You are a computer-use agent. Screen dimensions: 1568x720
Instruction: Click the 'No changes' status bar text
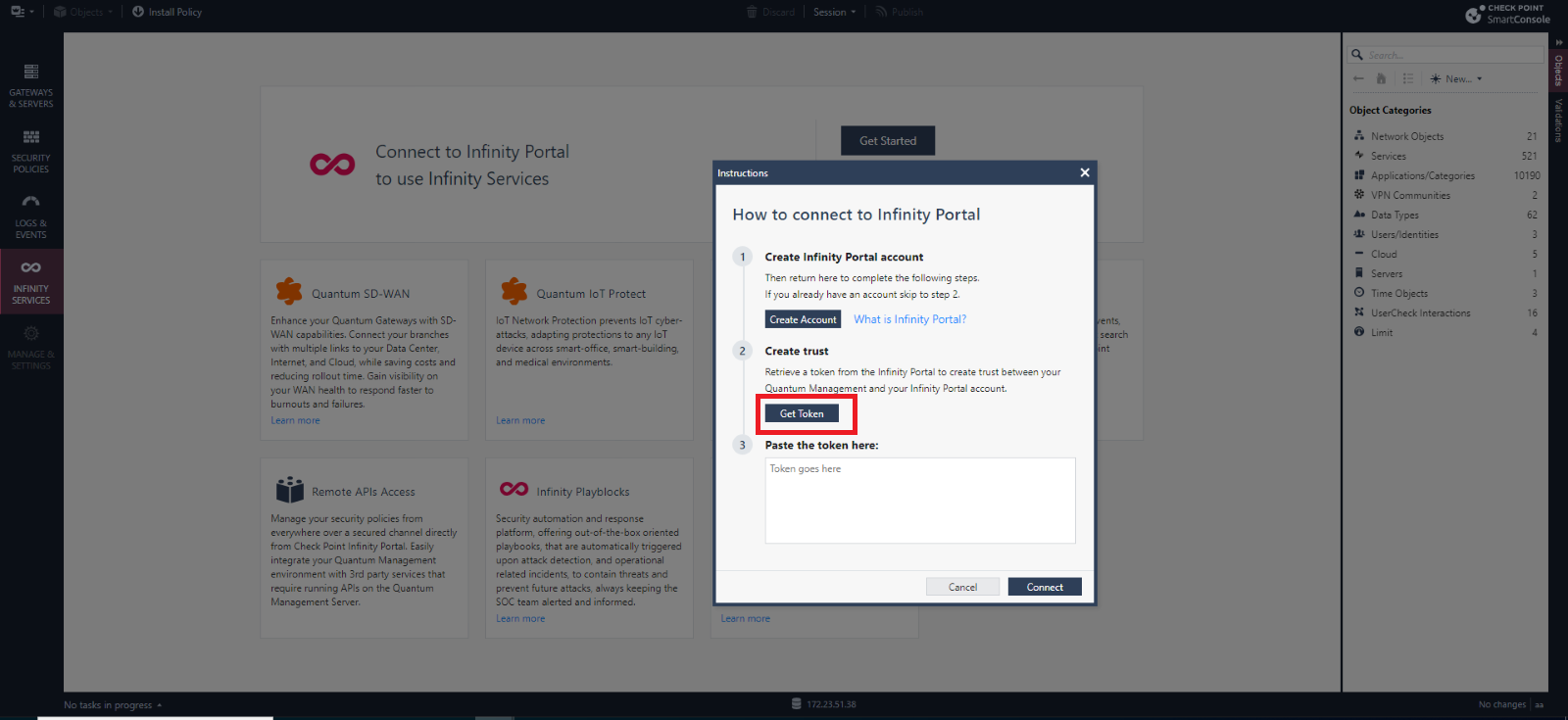(1501, 704)
